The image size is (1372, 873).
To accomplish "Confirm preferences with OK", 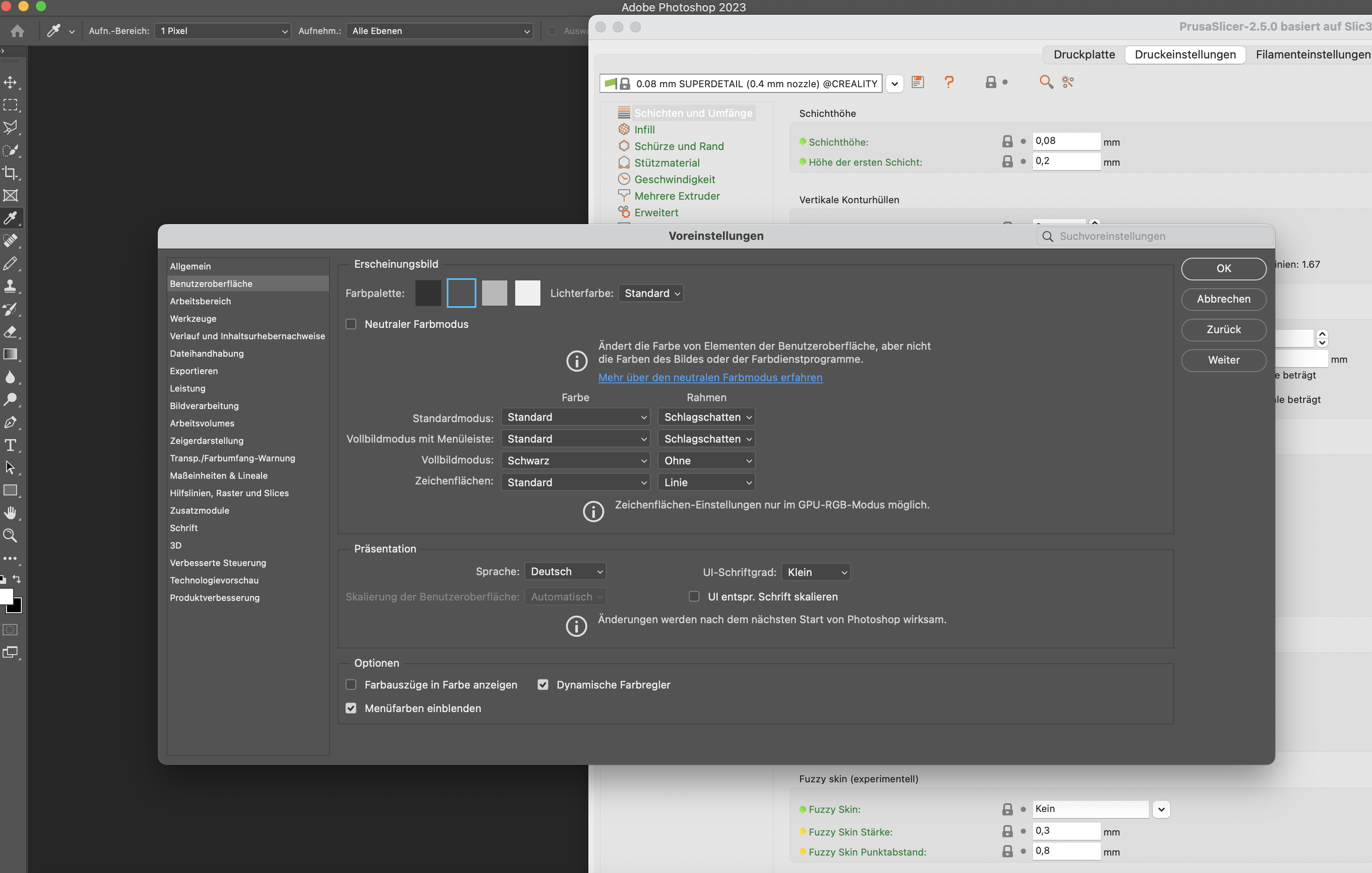I will pos(1223,269).
